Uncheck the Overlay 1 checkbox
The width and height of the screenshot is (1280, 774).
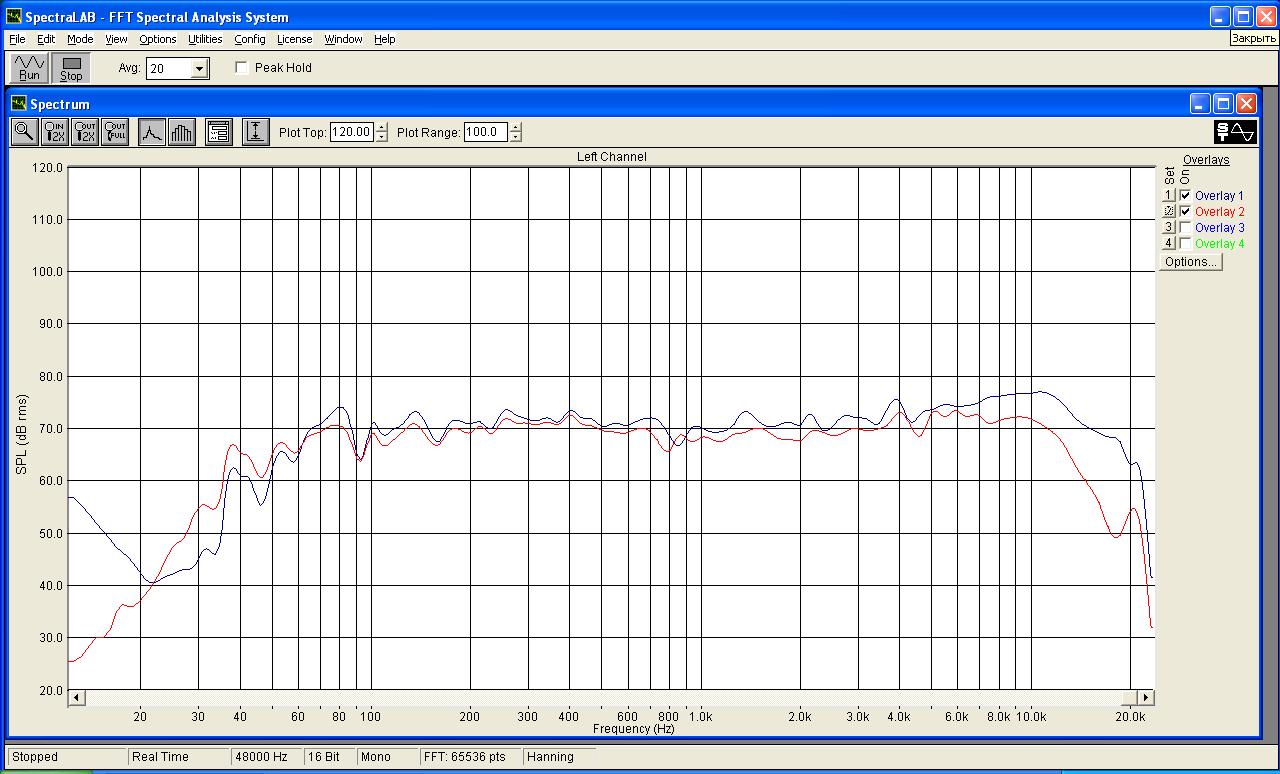tap(1185, 196)
